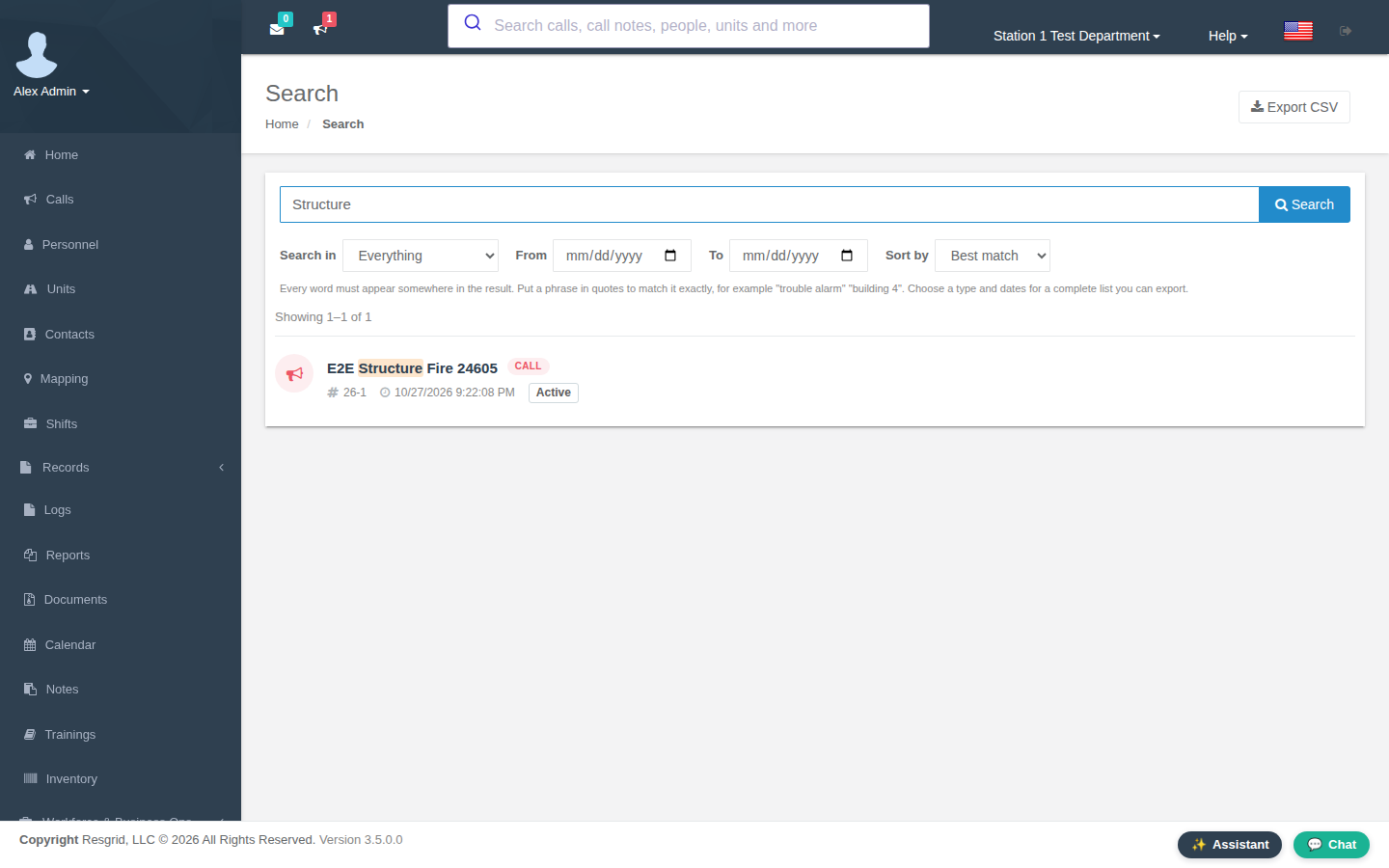
Task: Open the Assistant button
Action: [1230, 845]
